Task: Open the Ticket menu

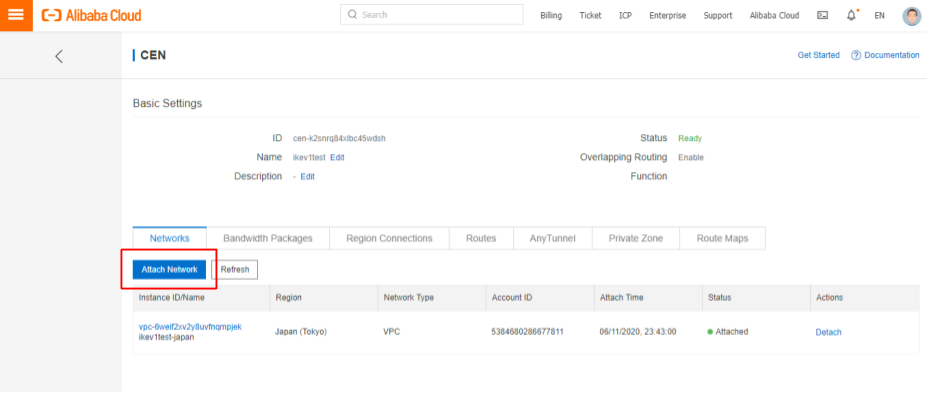Action: coord(590,15)
